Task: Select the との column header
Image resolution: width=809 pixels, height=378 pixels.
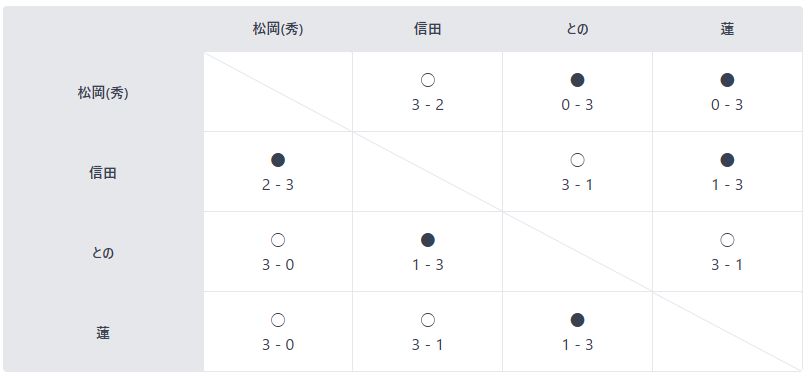Action: pos(577,29)
